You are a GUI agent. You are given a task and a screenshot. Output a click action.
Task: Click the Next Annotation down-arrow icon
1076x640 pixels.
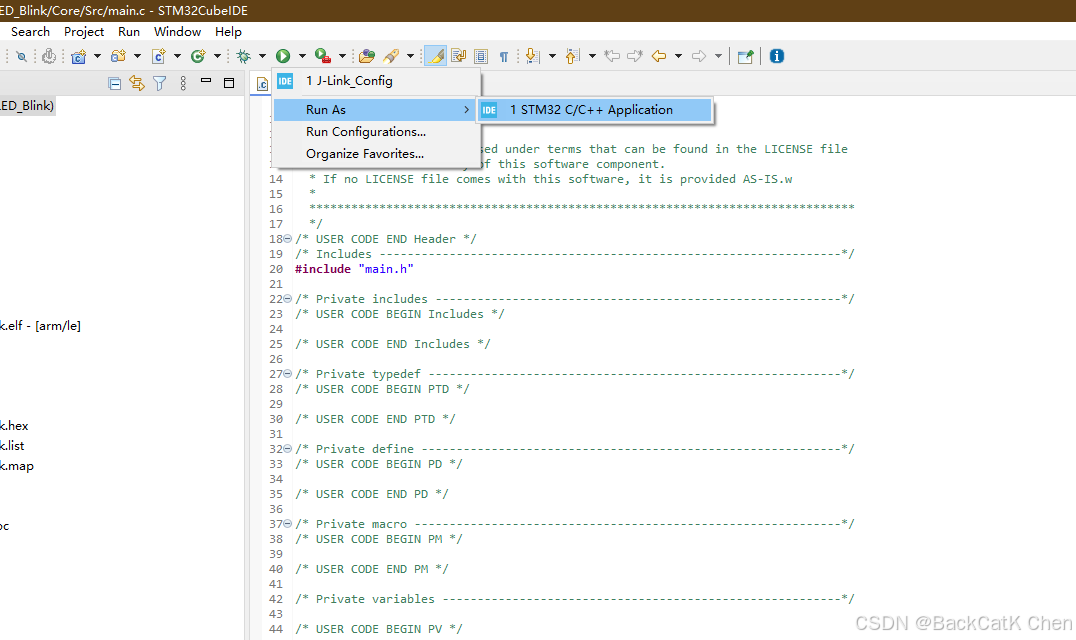533,56
